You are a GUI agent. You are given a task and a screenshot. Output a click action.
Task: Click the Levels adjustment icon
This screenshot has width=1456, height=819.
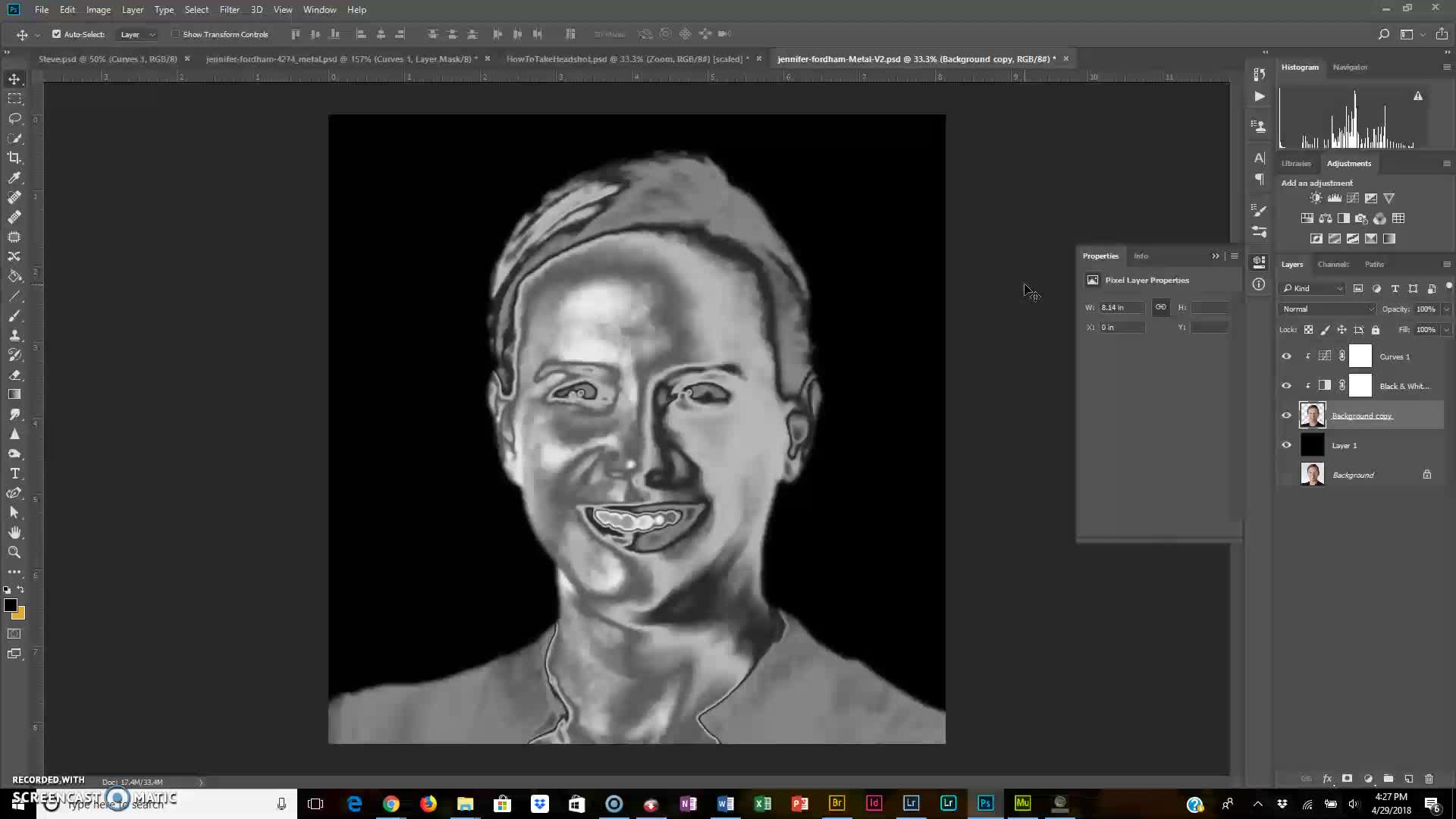(x=1334, y=198)
